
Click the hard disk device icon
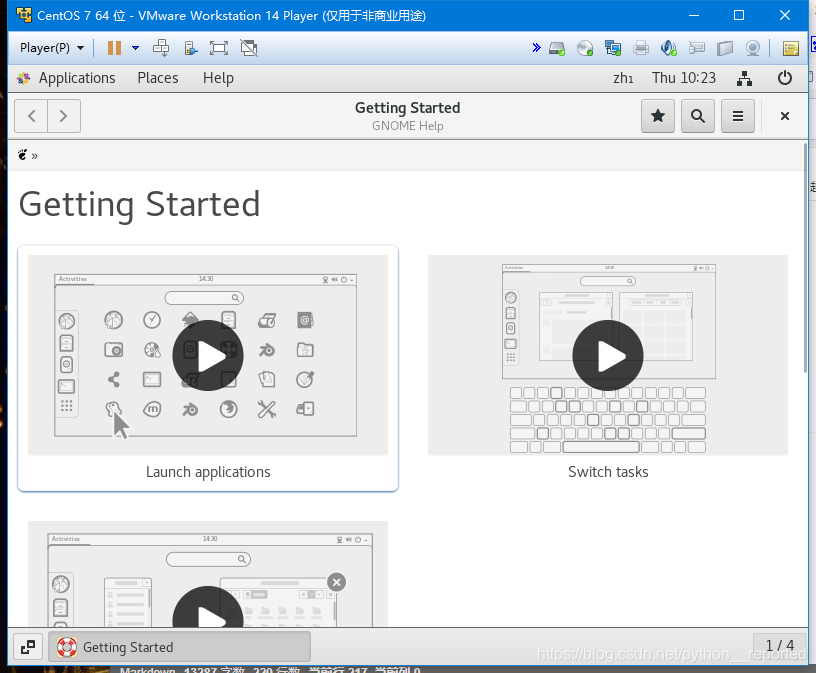[557, 48]
